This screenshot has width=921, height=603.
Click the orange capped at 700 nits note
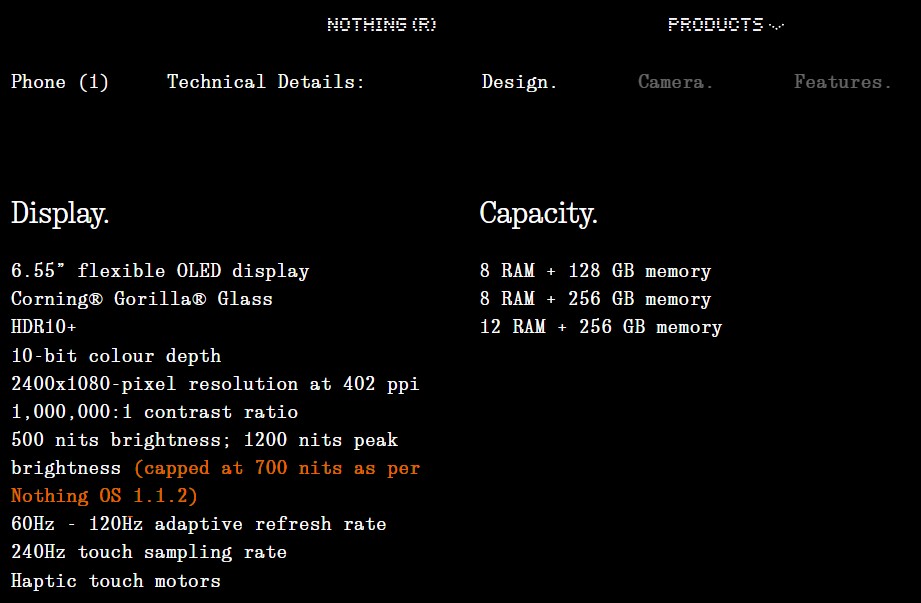coord(277,468)
